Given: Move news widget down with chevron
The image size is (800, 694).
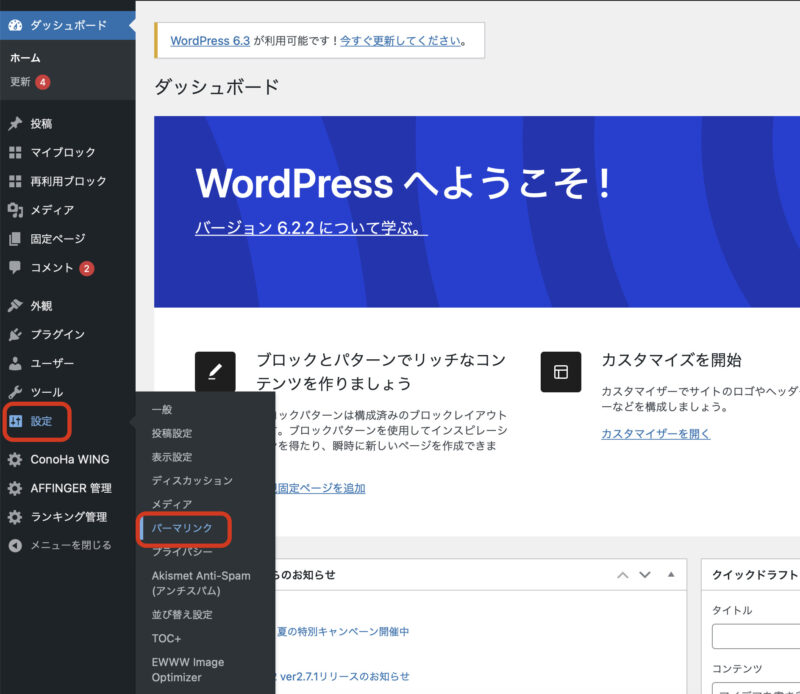Looking at the screenshot, I should point(645,575).
